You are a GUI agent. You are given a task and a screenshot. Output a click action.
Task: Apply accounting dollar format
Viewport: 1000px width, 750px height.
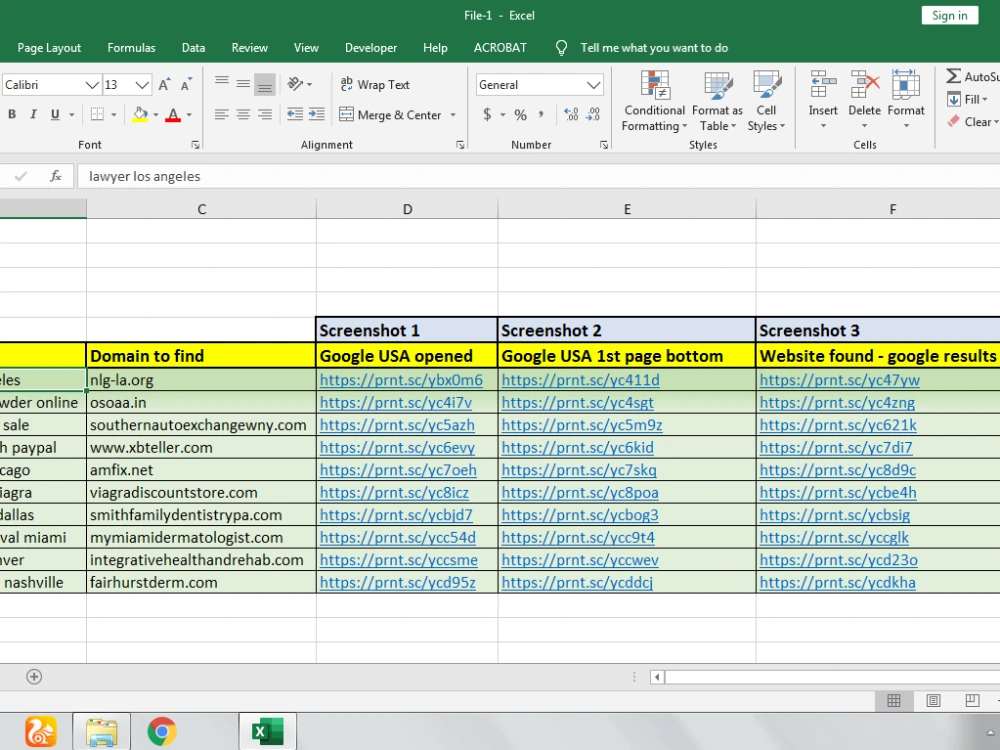pyautogui.click(x=487, y=115)
